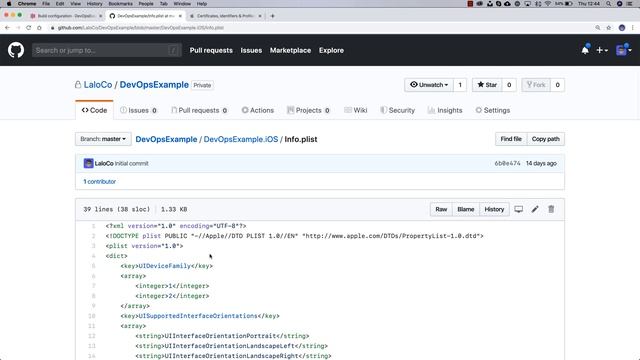Delete this file with the trash icon
640x360 pixels.
click(551, 209)
